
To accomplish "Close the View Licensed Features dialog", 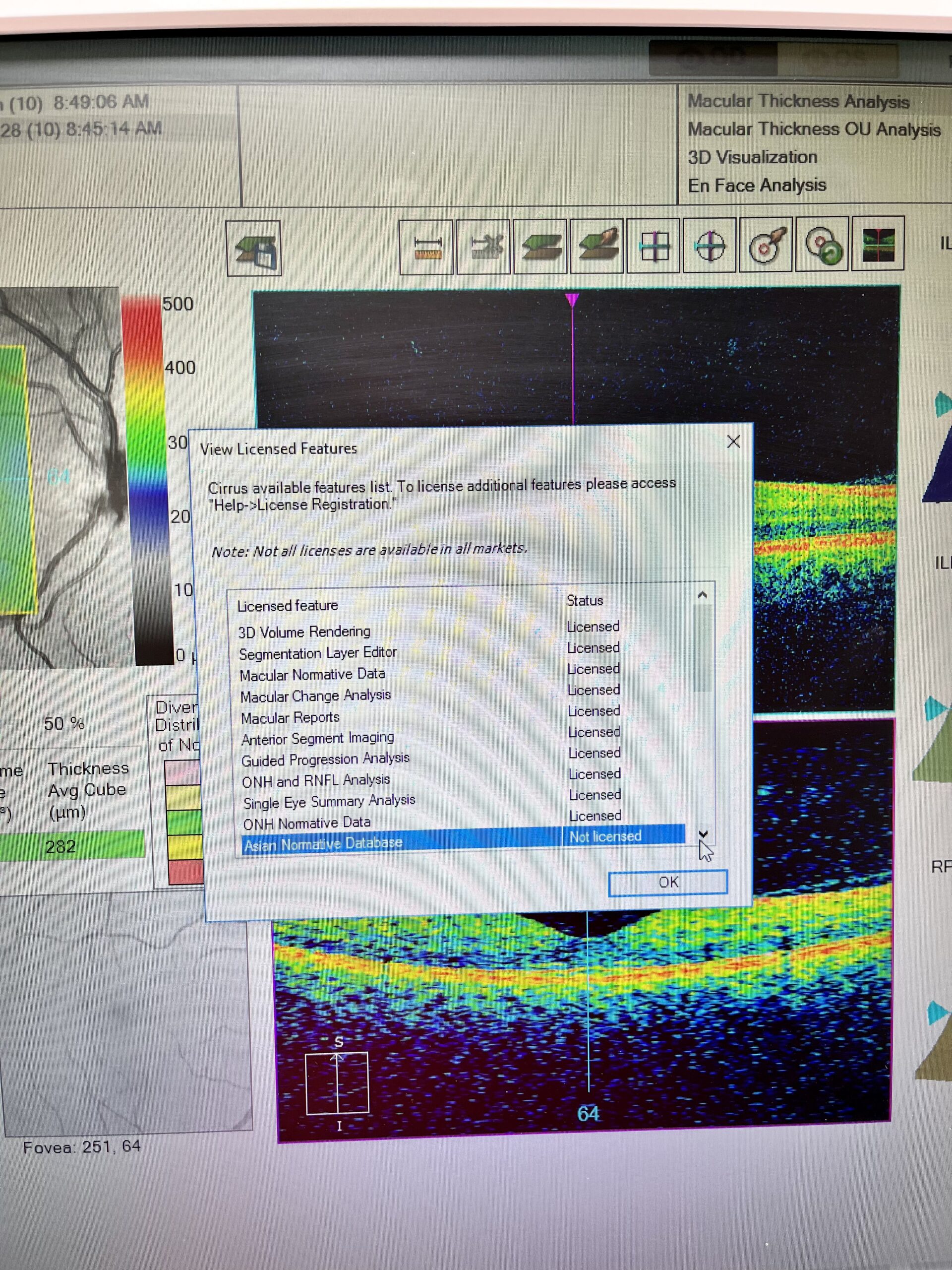I will click(x=733, y=442).
